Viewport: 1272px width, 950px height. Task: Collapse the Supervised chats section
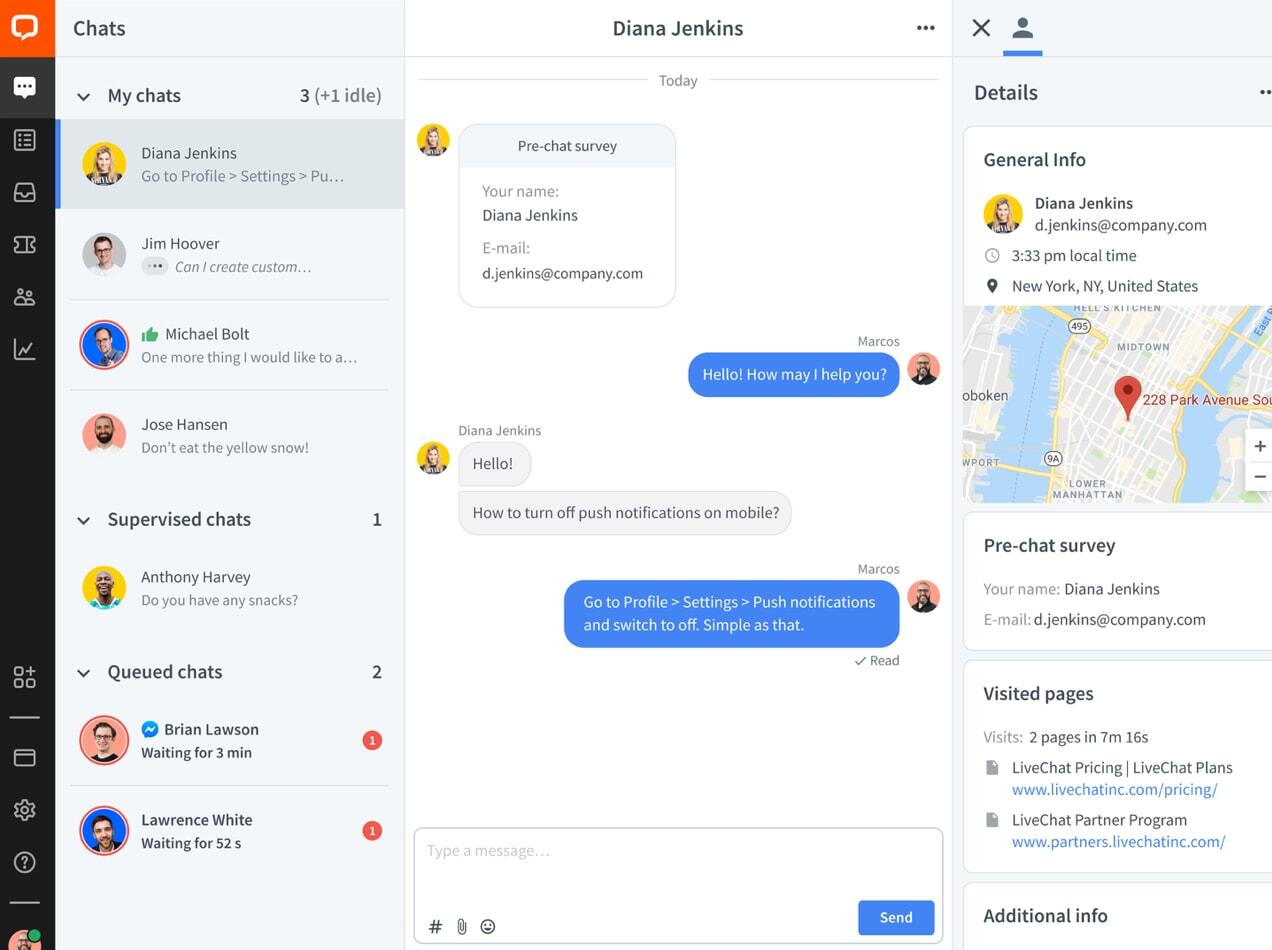tap(84, 519)
